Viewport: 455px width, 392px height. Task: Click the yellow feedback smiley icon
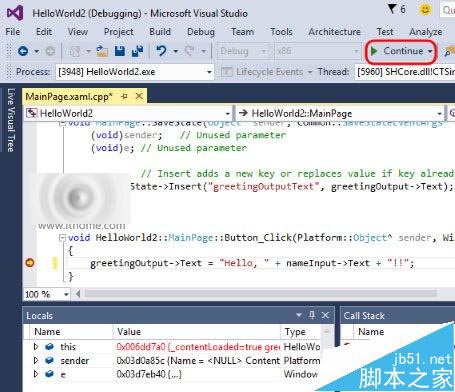(425, 9)
